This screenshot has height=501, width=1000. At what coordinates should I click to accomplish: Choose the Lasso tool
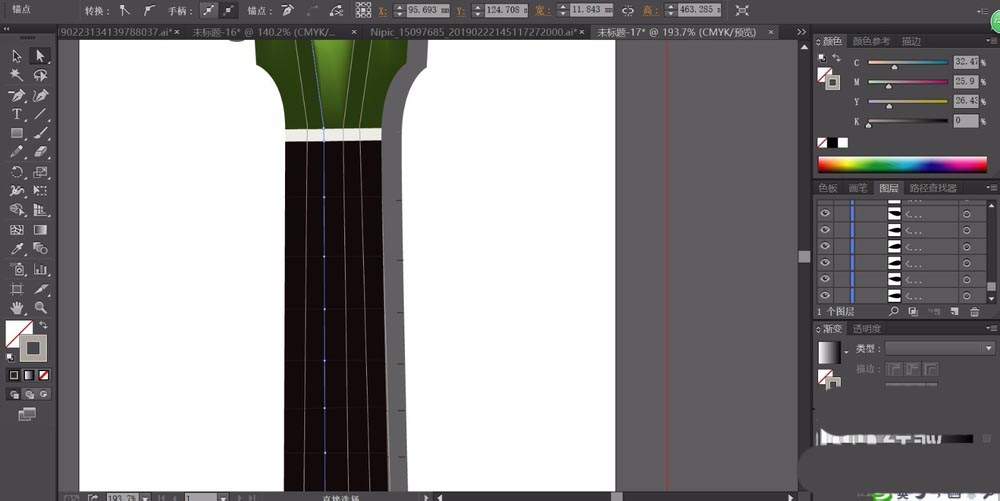[x=40, y=75]
